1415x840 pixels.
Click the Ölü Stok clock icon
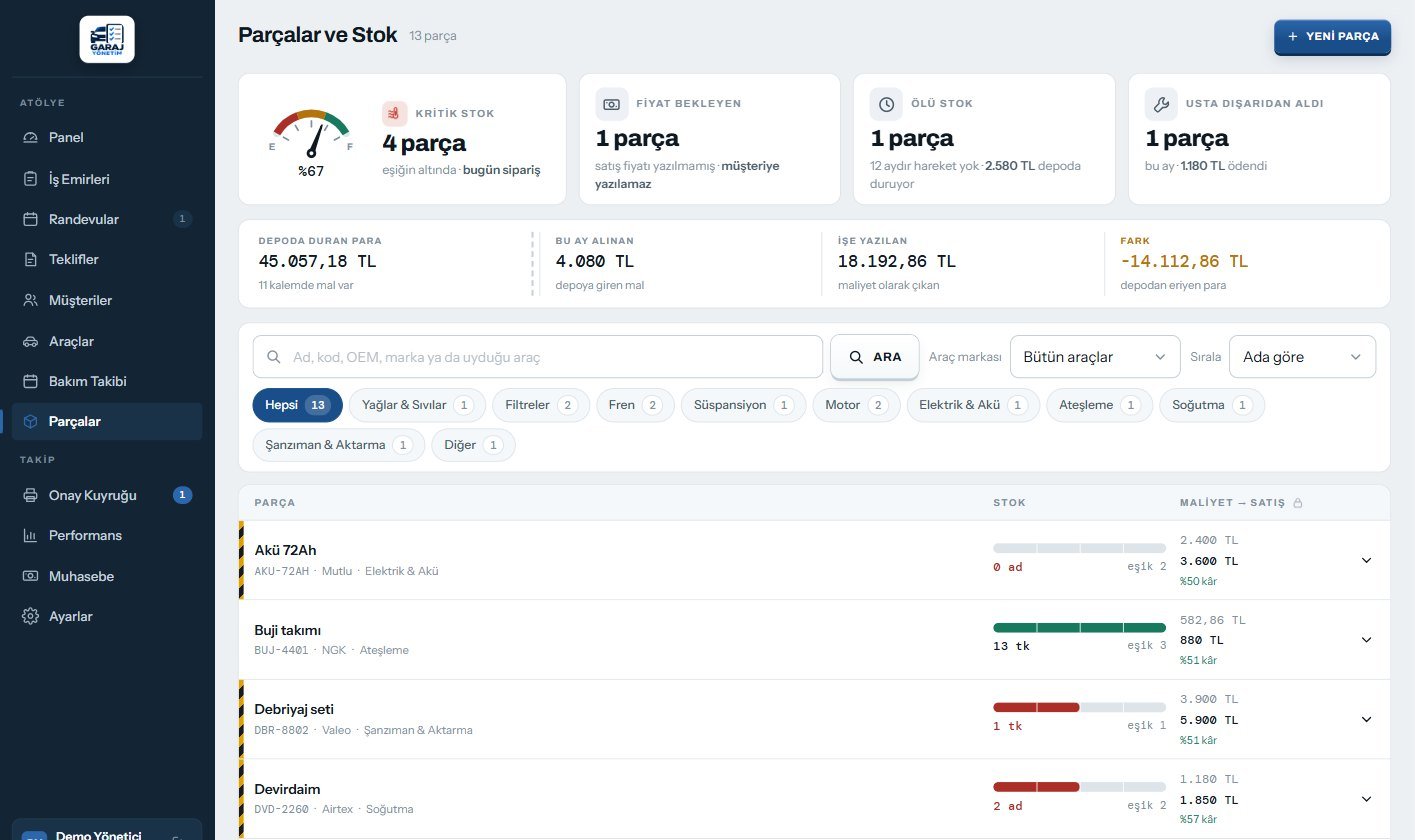tap(886, 104)
